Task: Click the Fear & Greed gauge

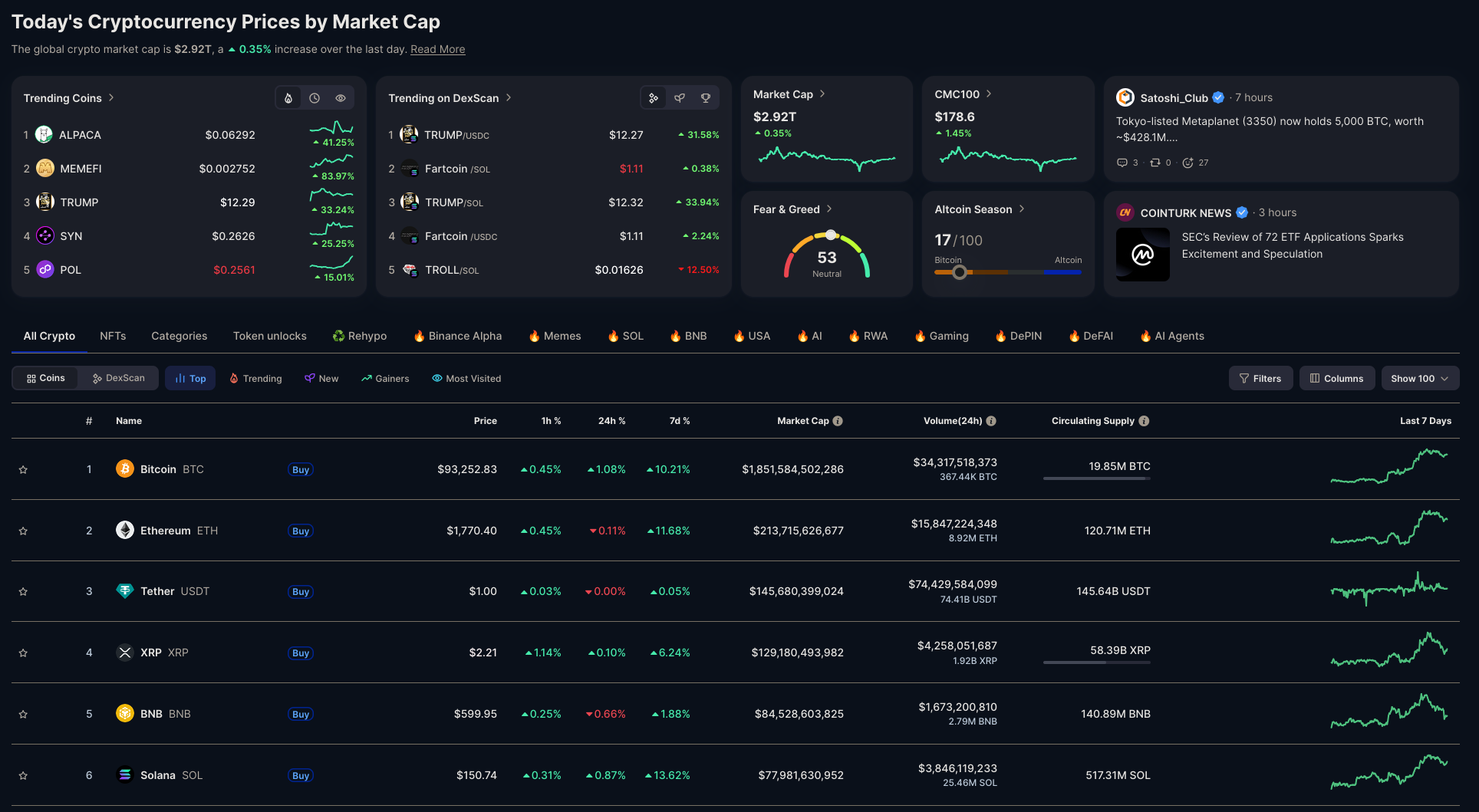Action: point(827,255)
